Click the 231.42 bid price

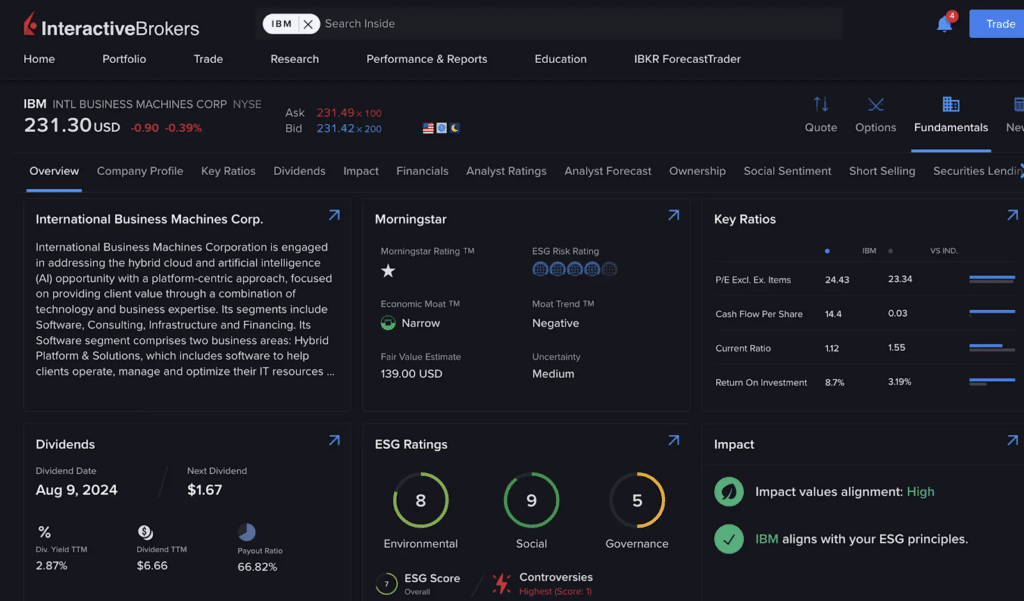[x=335, y=129]
